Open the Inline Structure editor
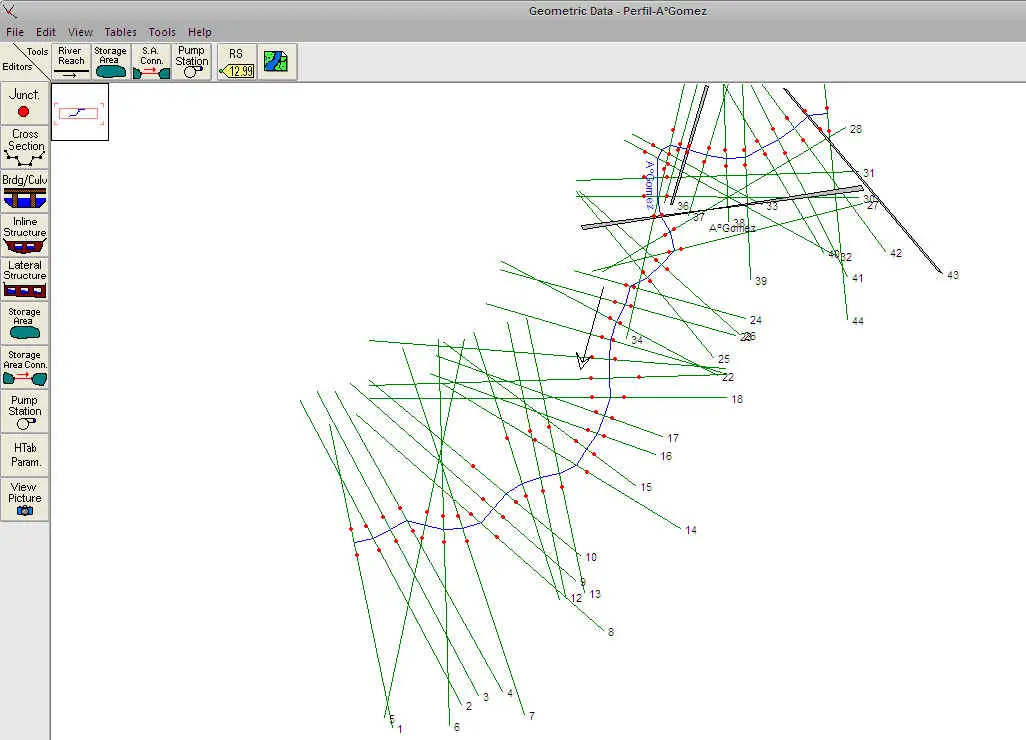 24,234
